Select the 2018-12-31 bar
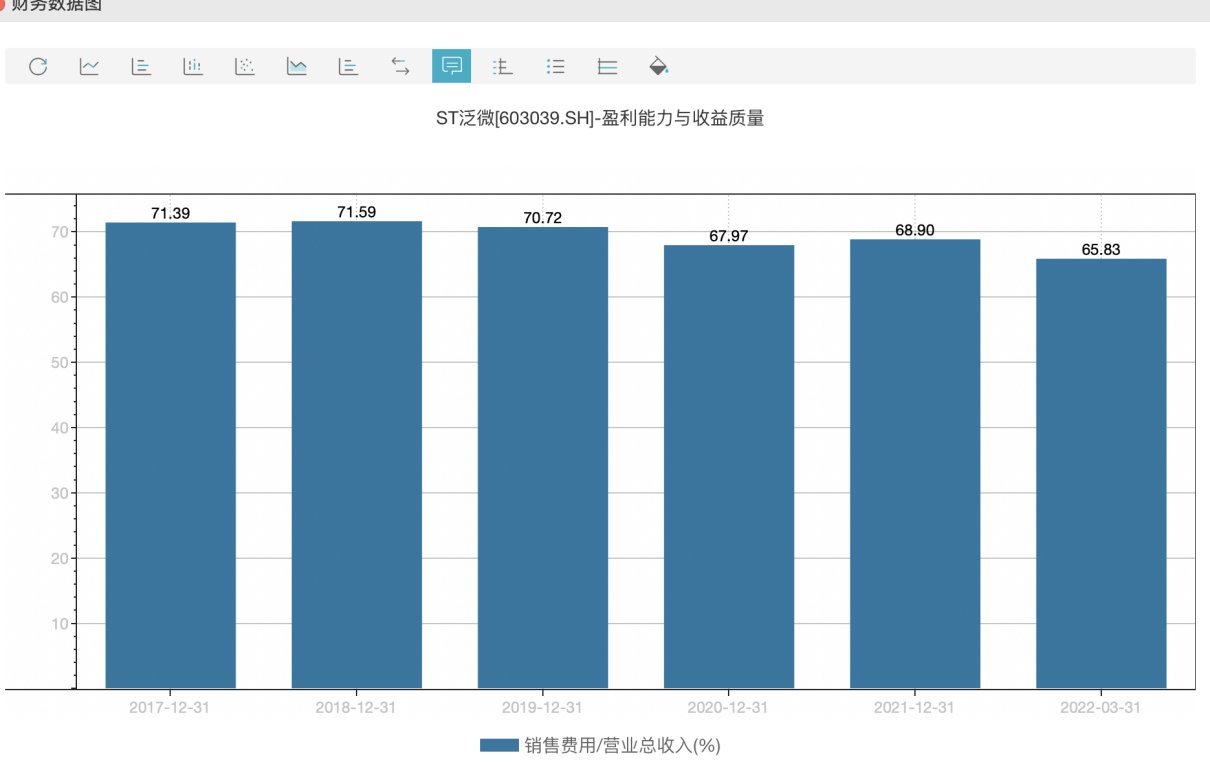 pyautogui.click(x=357, y=454)
